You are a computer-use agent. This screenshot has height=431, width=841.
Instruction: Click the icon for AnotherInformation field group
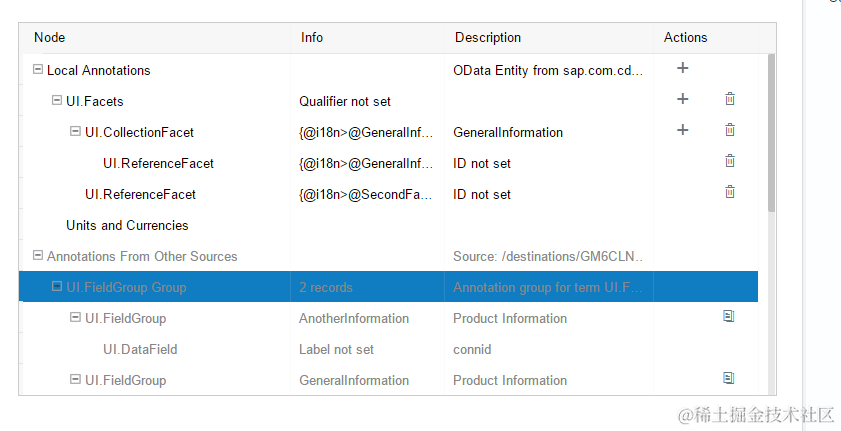click(x=729, y=316)
